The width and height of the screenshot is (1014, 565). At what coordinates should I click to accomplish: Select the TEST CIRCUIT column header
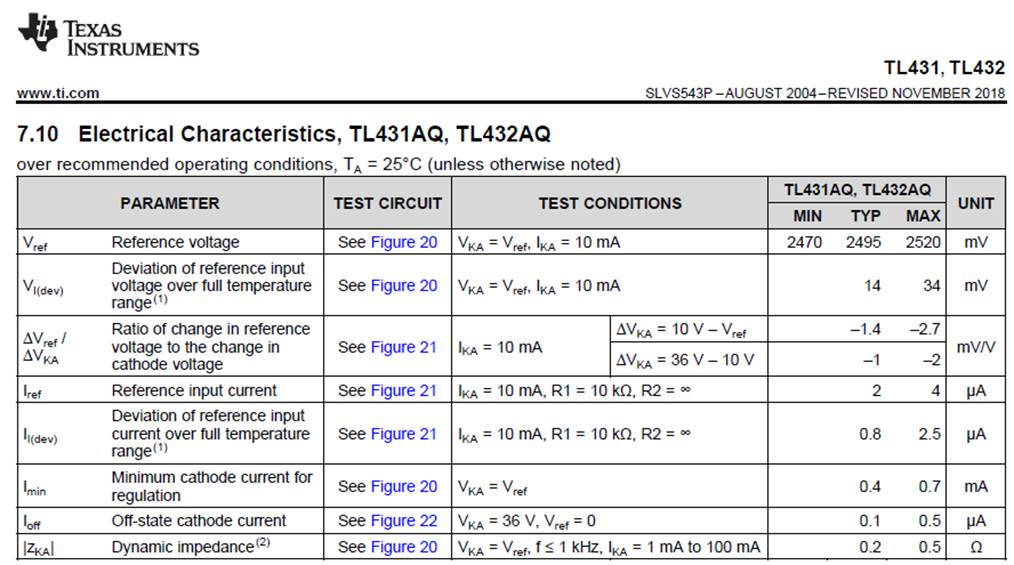[387, 203]
